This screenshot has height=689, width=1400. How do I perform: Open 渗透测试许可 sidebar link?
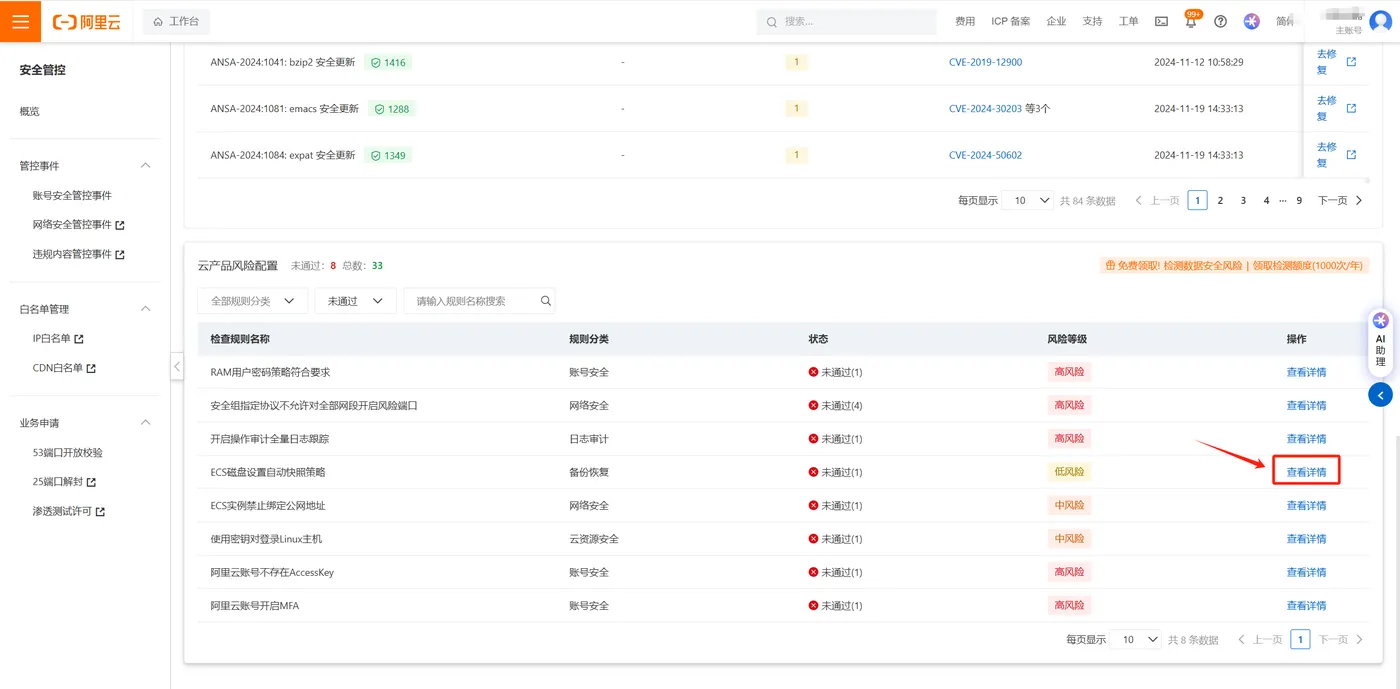(x=68, y=511)
